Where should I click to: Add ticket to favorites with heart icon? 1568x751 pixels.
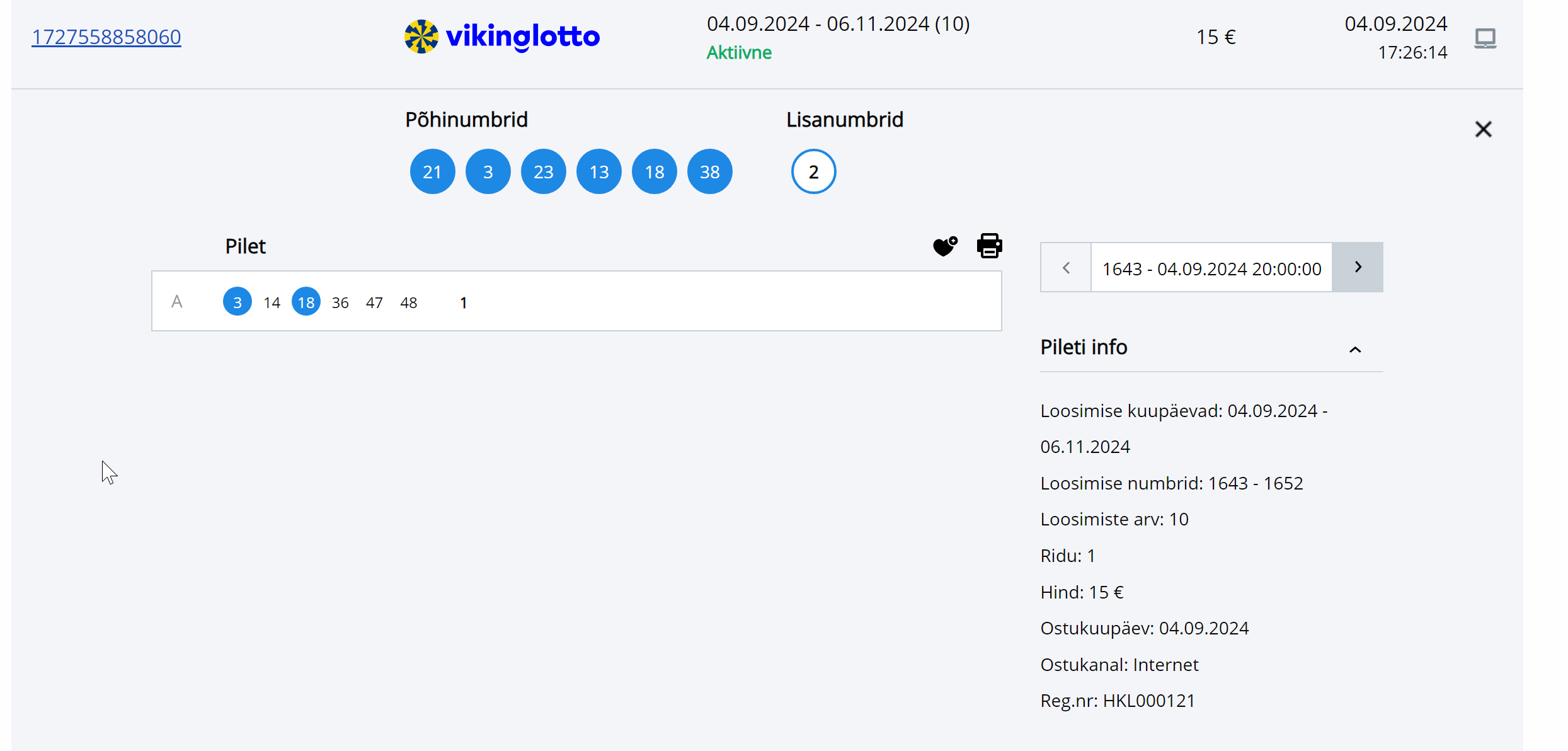tap(945, 246)
